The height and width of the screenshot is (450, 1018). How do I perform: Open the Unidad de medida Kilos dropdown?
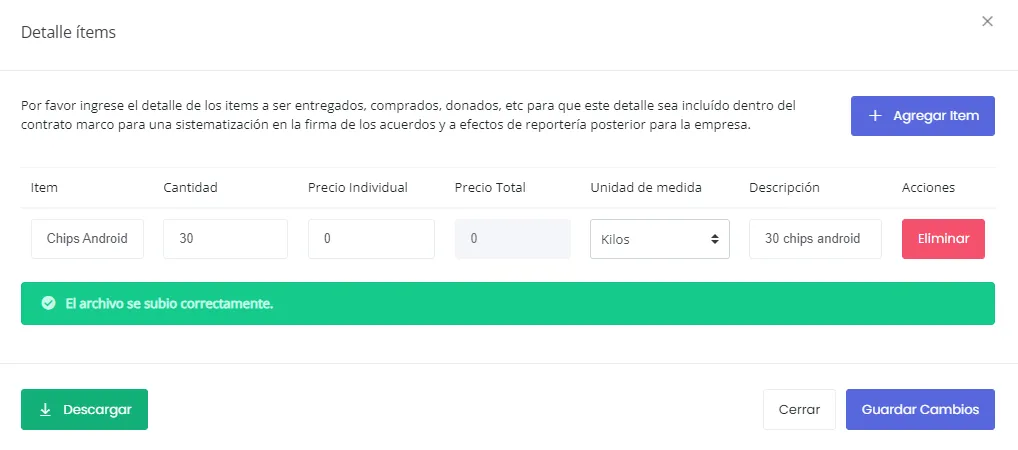point(659,239)
